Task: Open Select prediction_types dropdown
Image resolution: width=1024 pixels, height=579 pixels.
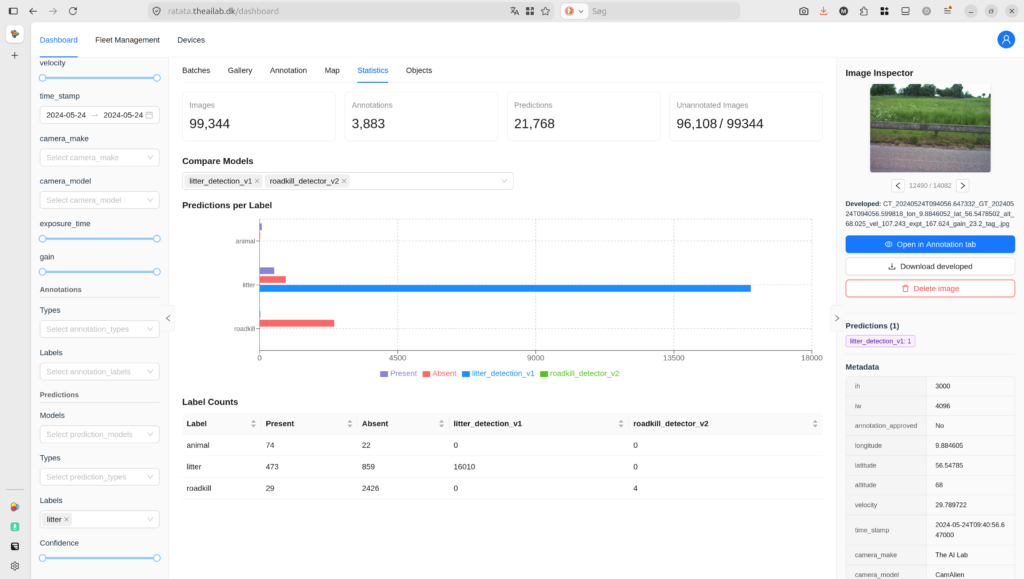Action: click(x=99, y=477)
